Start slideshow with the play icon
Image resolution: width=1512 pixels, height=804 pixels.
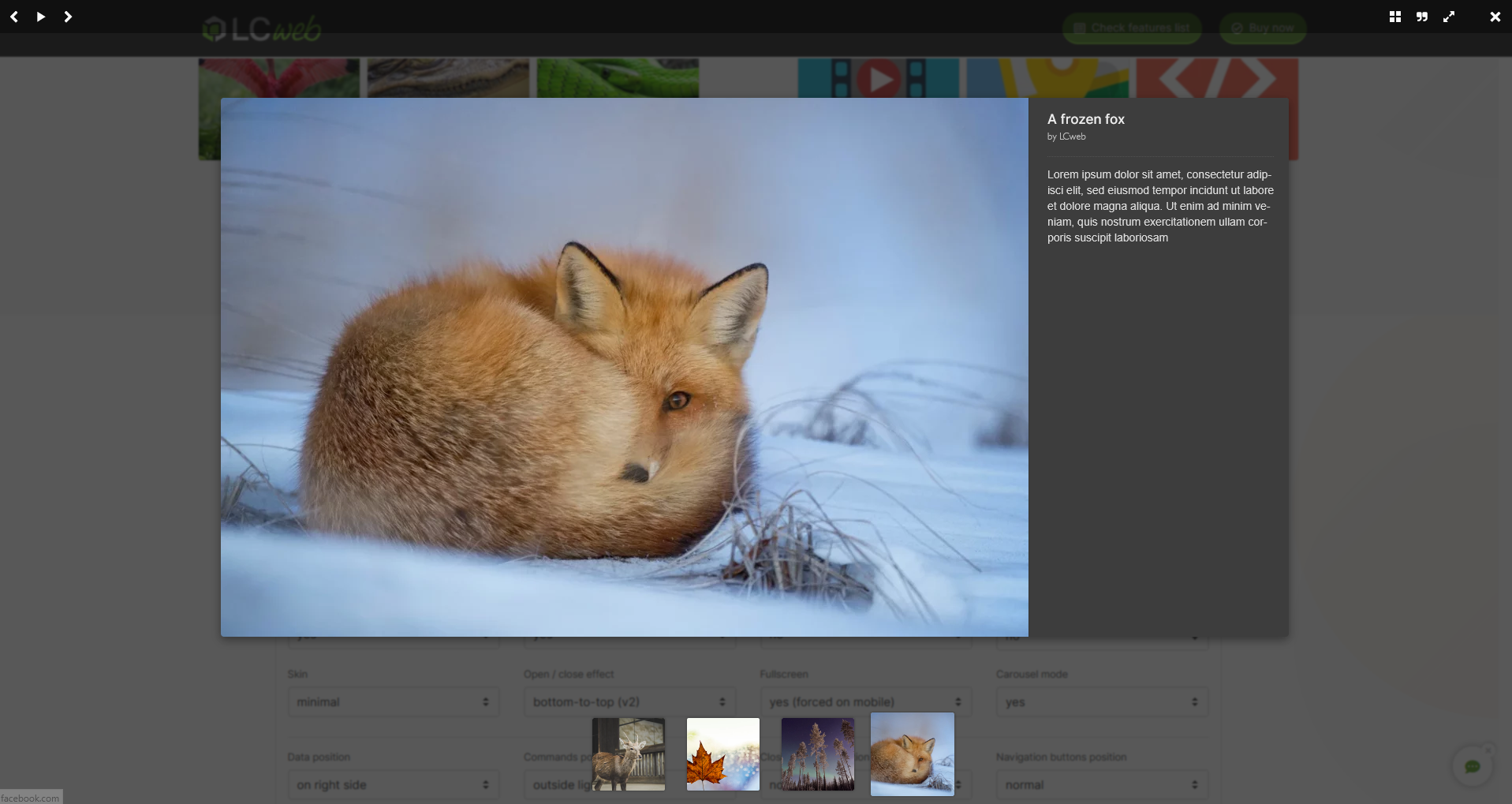(x=41, y=17)
